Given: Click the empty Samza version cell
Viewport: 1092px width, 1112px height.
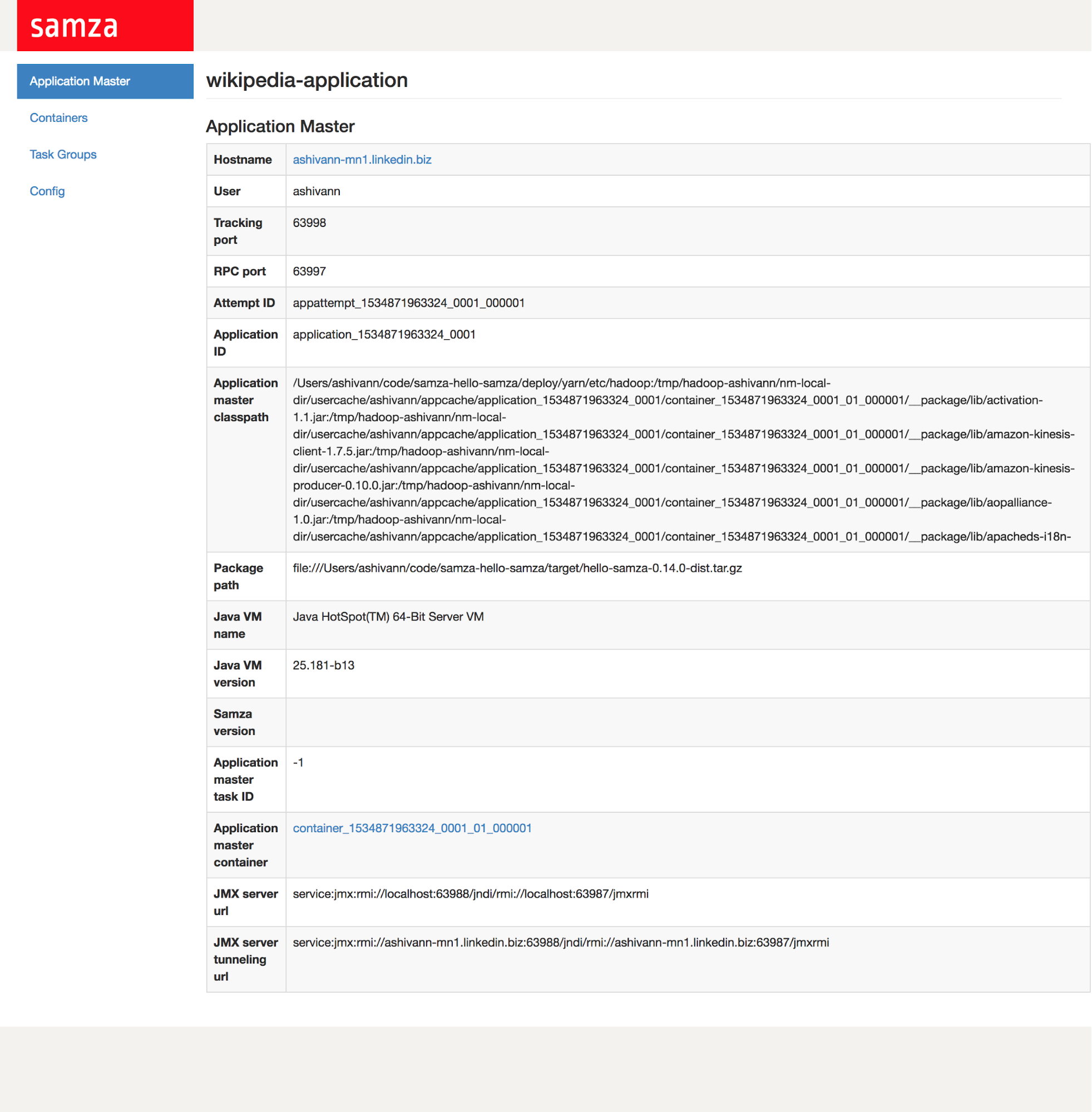Looking at the screenshot, I should [687, 723].
